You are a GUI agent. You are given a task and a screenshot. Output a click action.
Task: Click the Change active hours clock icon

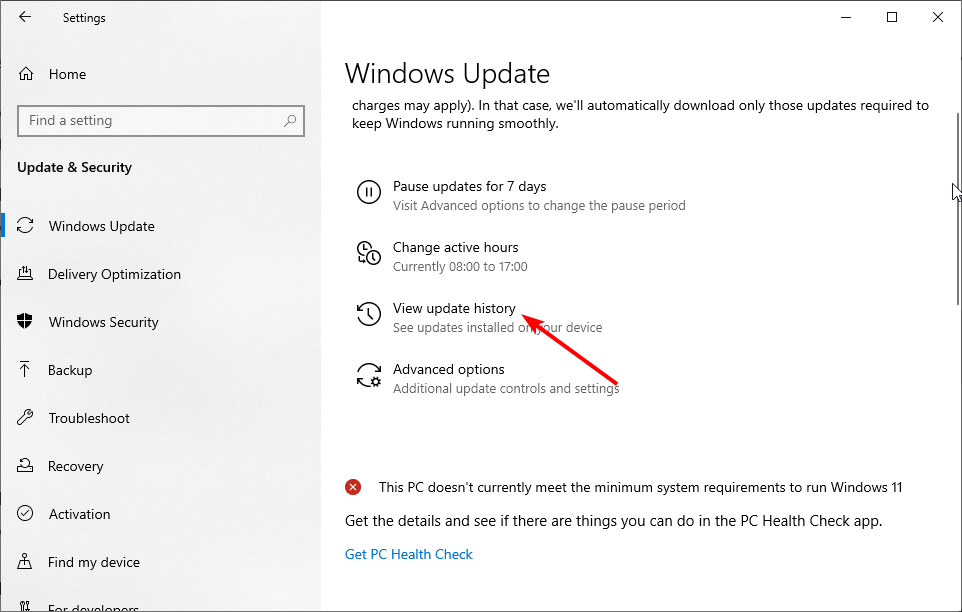tap(369, 253)
